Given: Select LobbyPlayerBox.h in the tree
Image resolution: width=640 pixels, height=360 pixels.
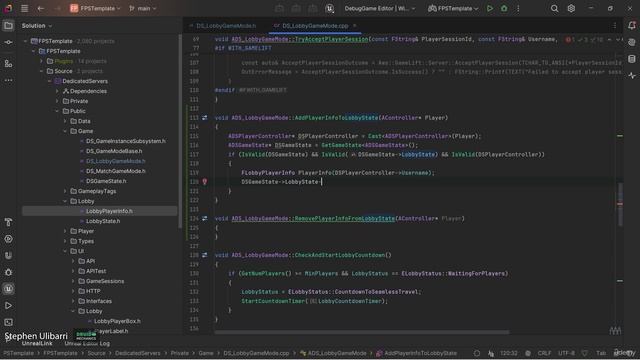Looking at the screenshot, I should (x=117, y=321).
